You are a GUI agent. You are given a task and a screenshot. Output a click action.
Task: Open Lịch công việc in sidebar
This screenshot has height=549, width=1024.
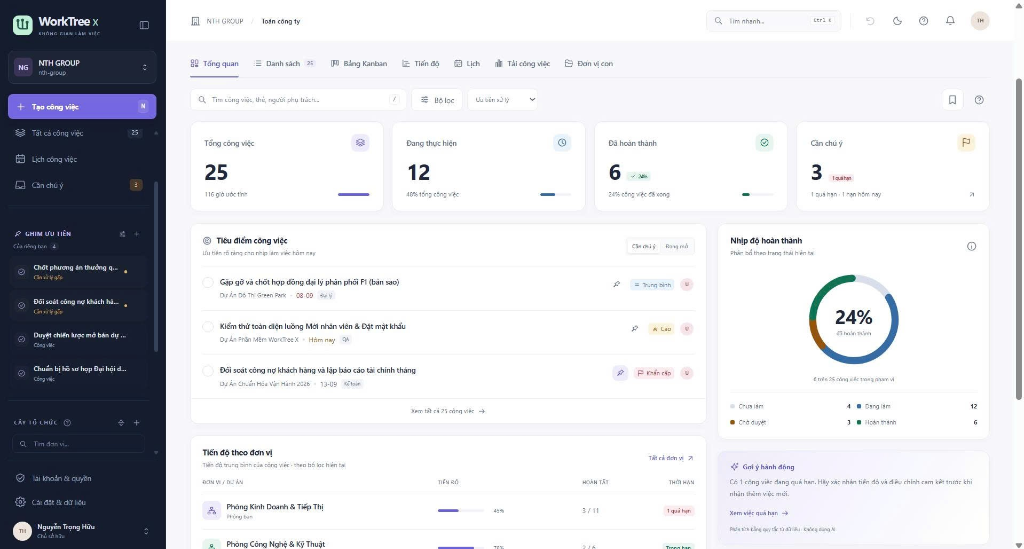[x=78, y=159]
